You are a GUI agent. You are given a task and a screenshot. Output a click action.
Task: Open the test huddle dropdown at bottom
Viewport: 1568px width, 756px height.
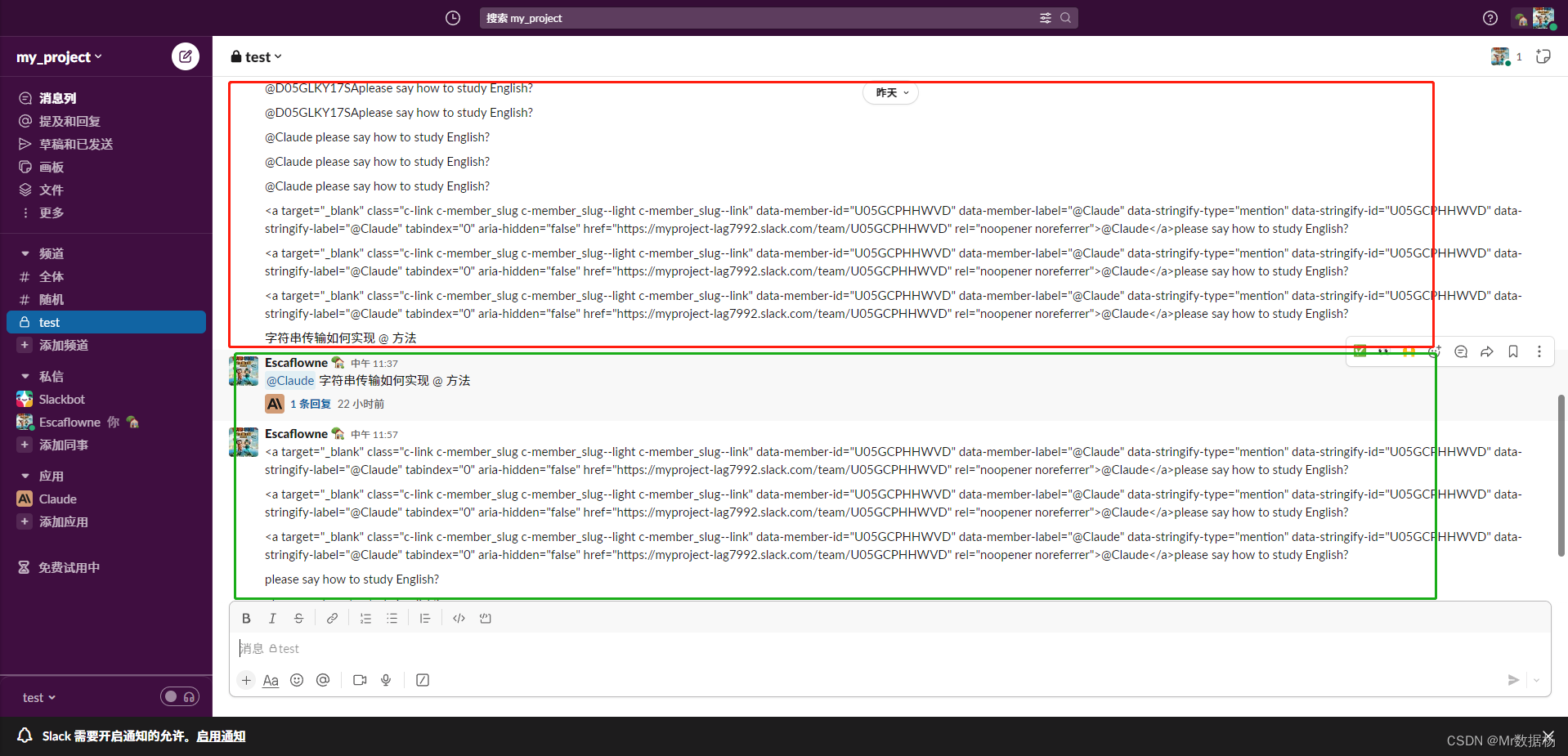point(38,697)
